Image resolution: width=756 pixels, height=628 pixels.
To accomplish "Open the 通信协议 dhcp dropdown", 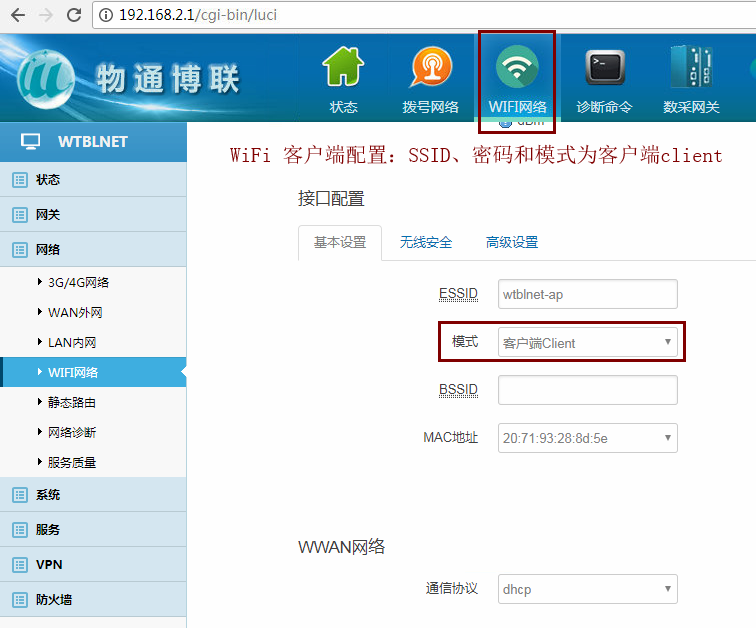I will tap(588, 589).
